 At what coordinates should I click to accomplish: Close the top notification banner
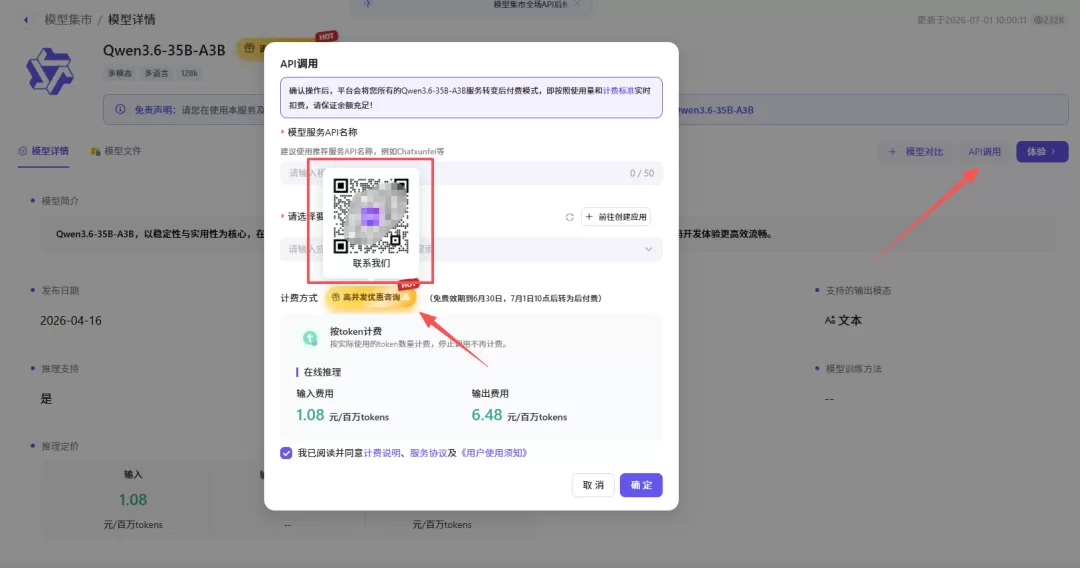click(577, 4)
